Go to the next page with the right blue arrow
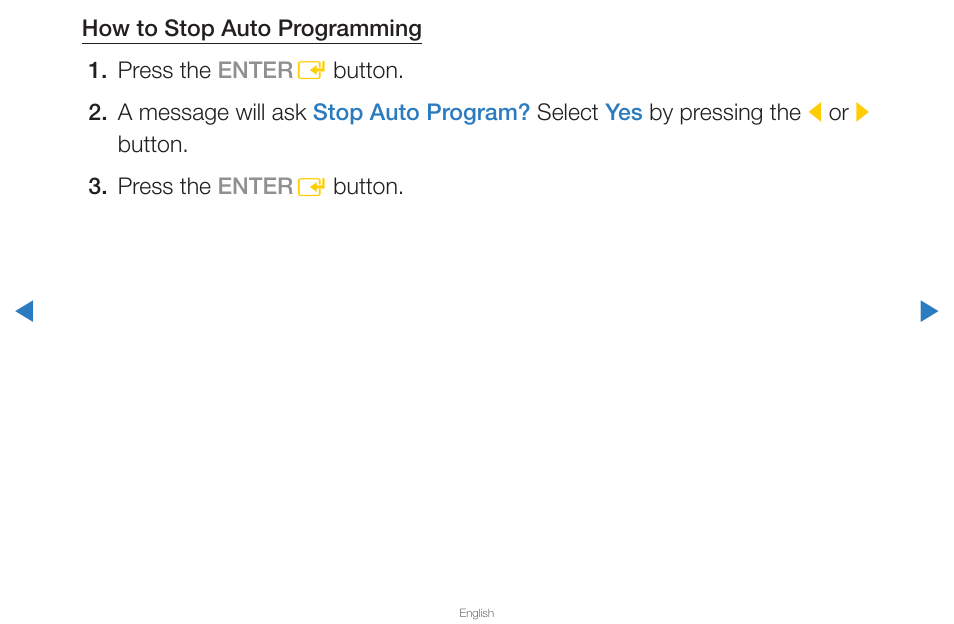 (x=929, y=311)
